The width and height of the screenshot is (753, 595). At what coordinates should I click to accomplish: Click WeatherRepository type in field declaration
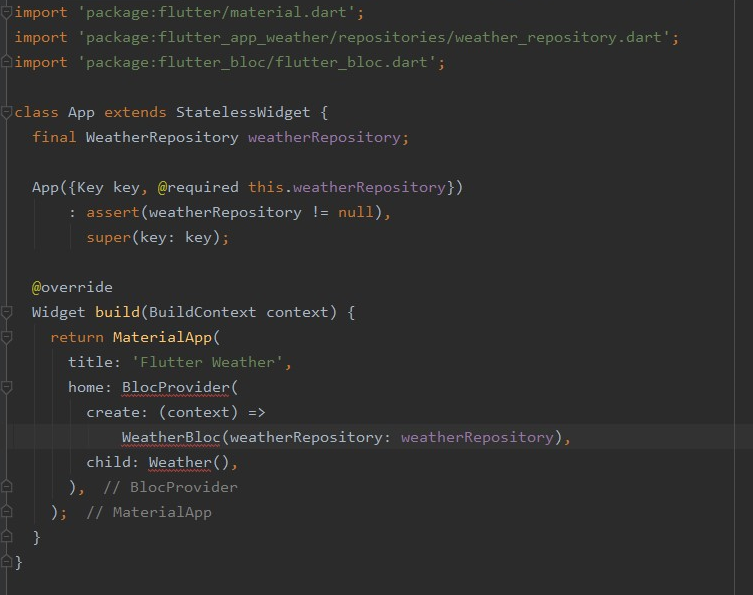click(162, 137)
